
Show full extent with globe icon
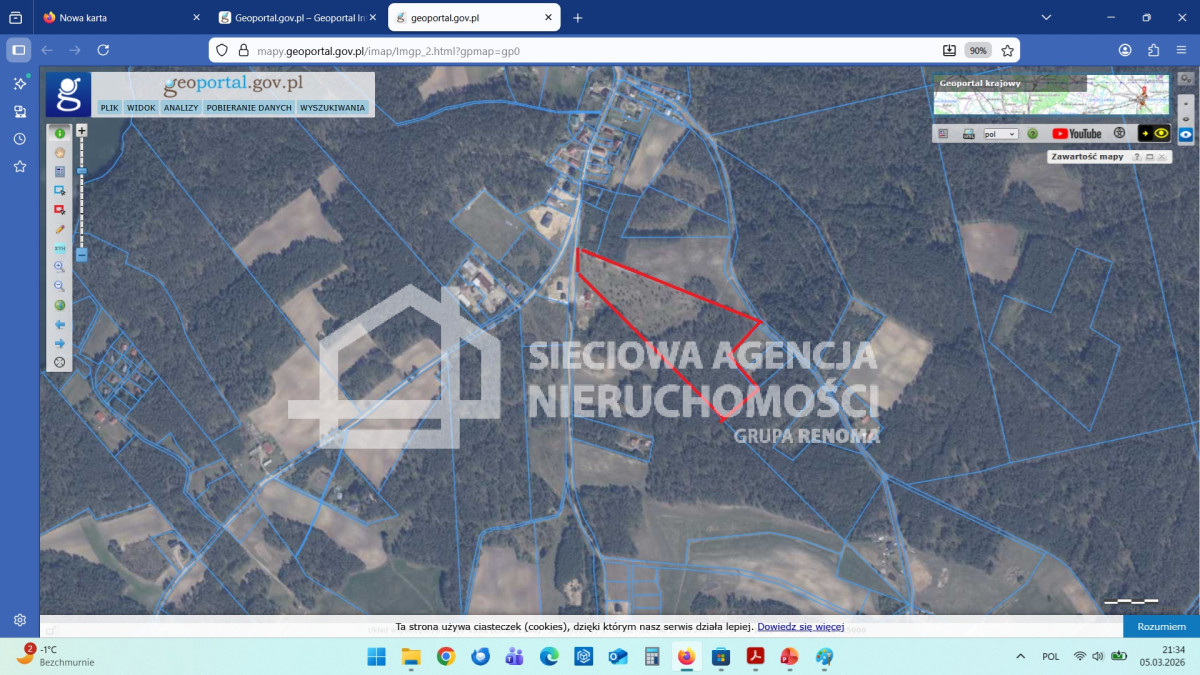pyautogui.click(x=59, y=305)
